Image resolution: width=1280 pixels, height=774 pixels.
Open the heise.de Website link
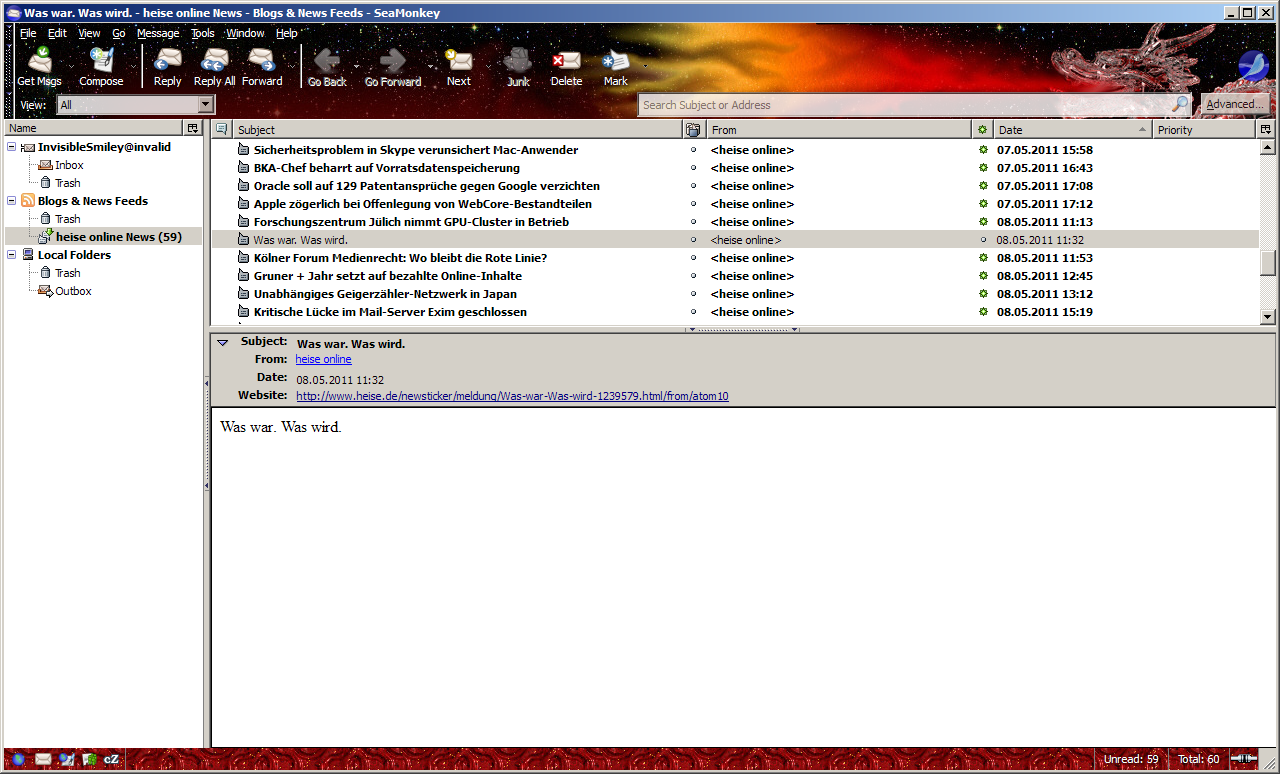512,396
